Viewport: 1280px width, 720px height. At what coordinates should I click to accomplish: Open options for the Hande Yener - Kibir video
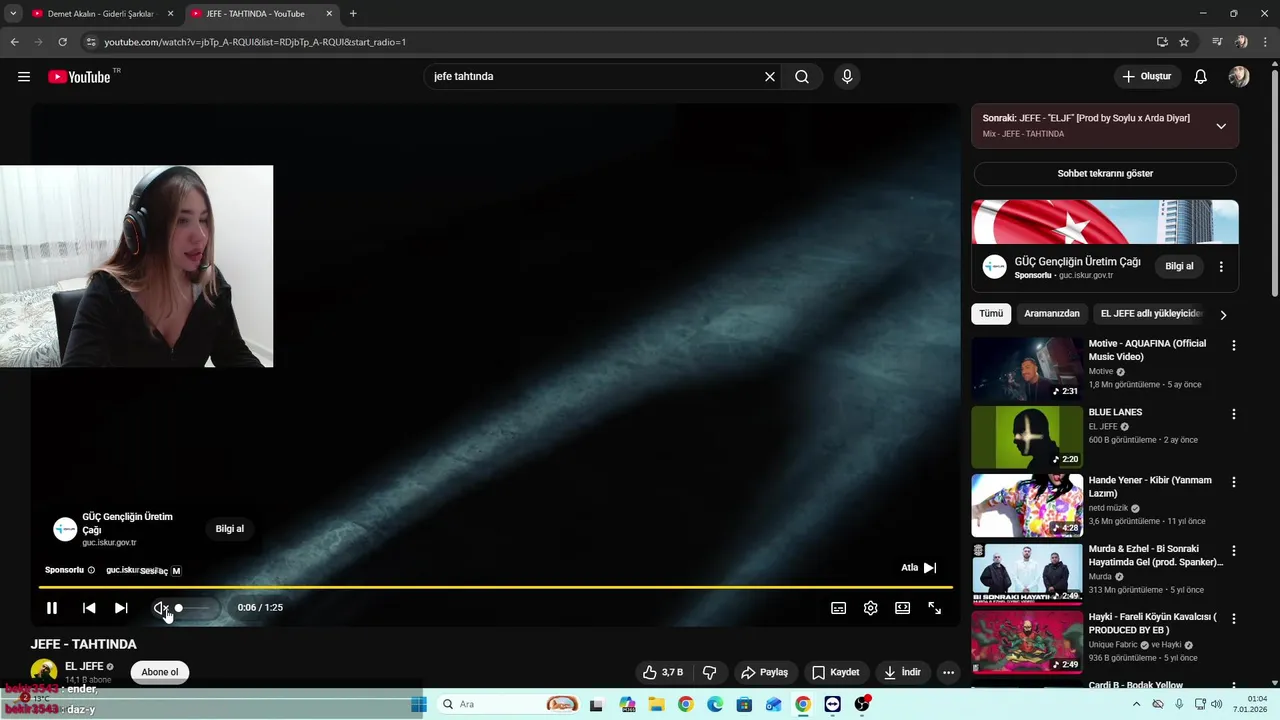pos(1234,482)
